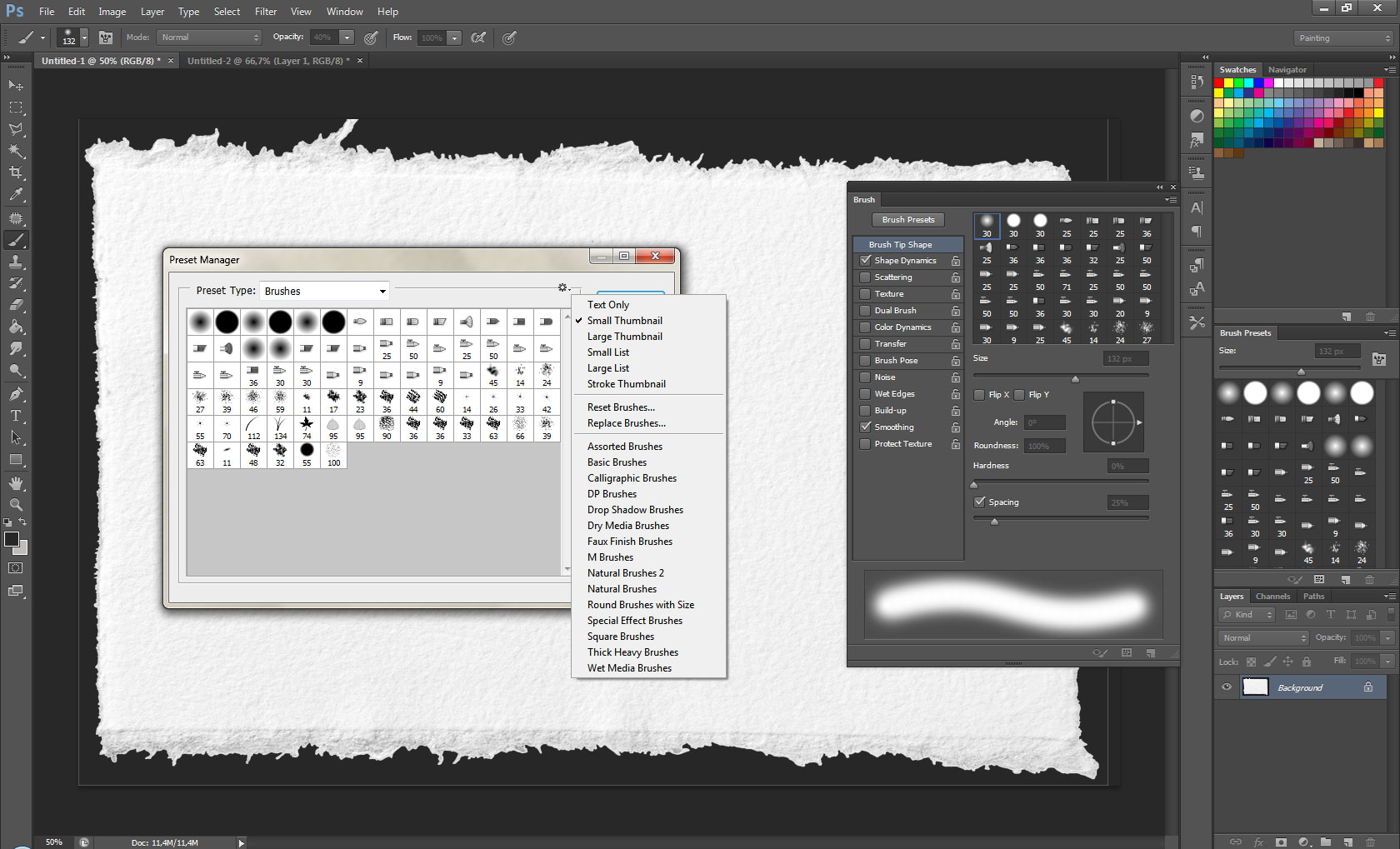The image size is (1400, 849).
Task: Select the Paint Bucket tool
Action: [16, 327]
